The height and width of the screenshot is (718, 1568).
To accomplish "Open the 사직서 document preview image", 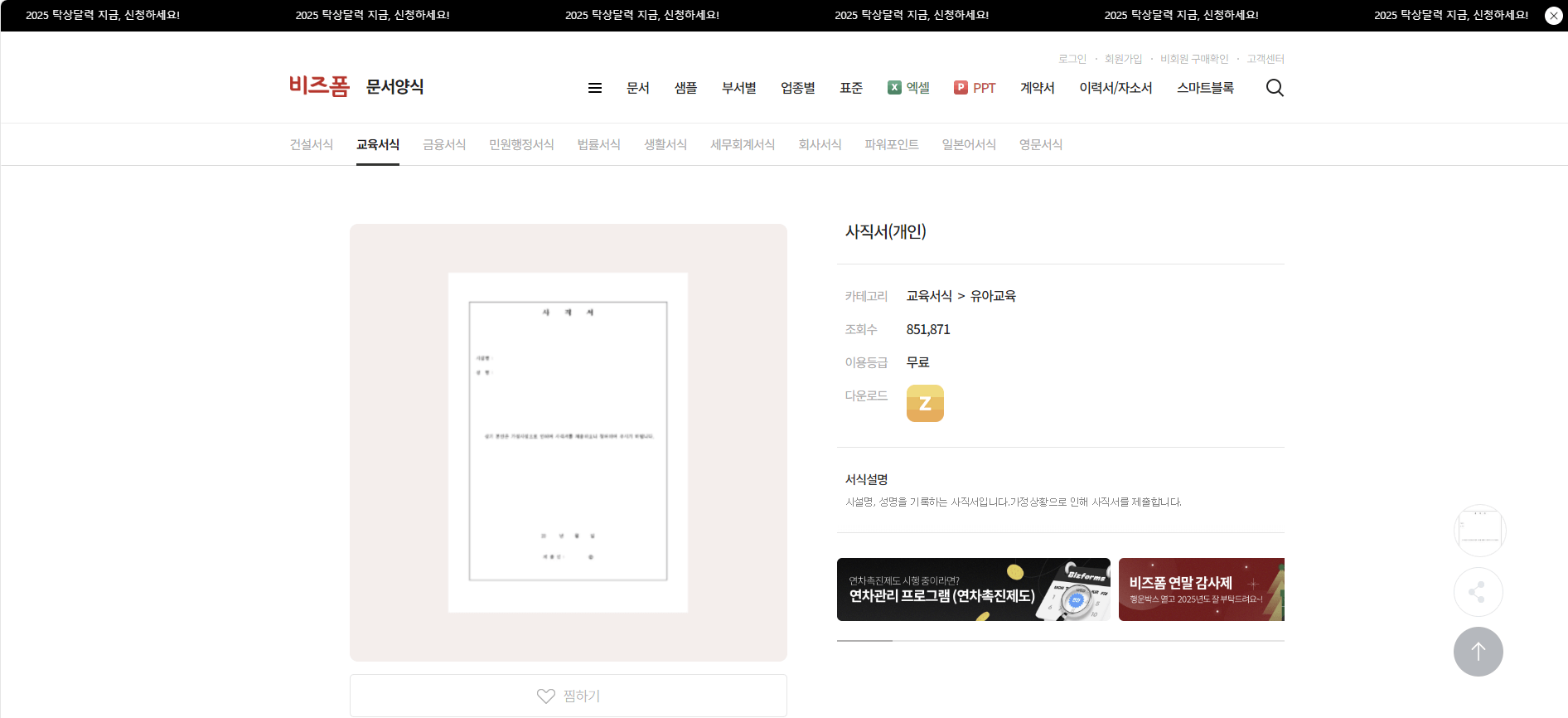I will pyautogui.click(x=568, y=442).
